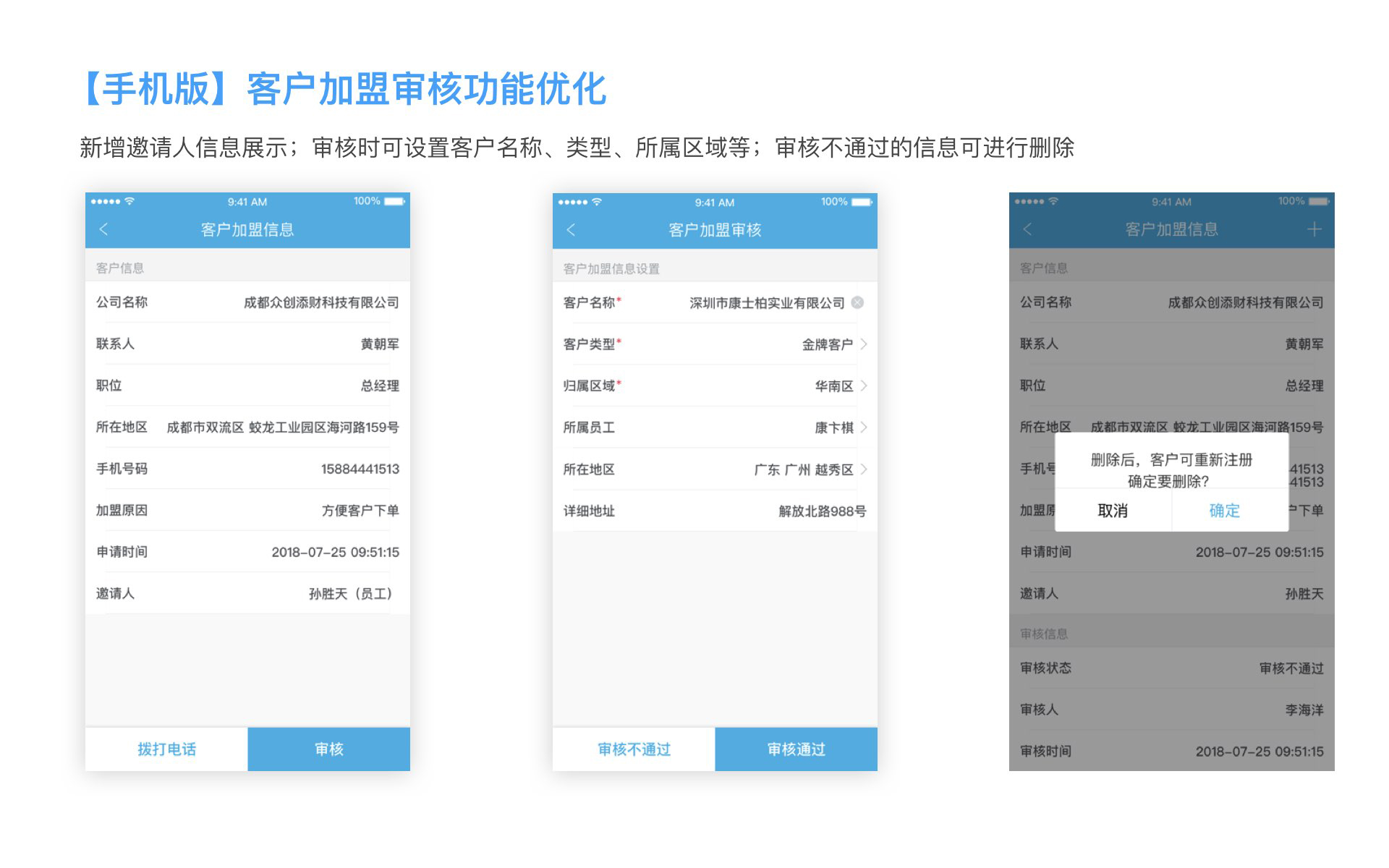Tap back arrow on dimmed third screen
1389x868 pixels.
point(1027,229)
